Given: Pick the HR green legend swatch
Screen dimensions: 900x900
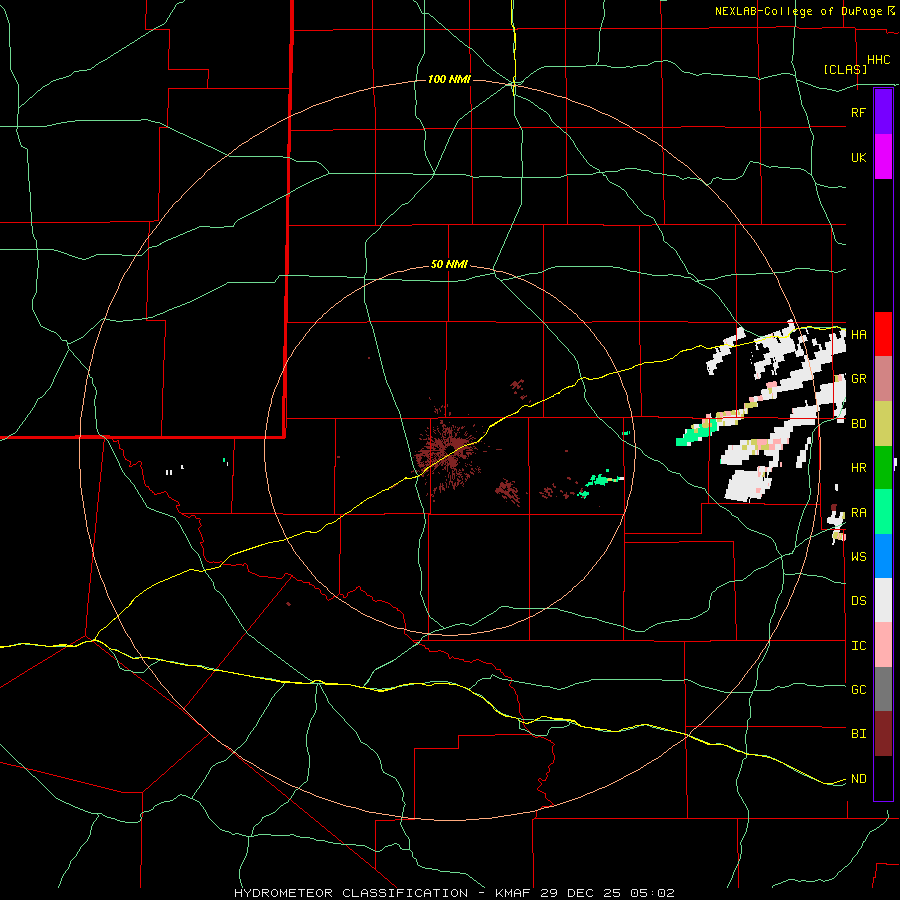Looking at the screenshot, I should pyautogui.click(x=883, y=468).
